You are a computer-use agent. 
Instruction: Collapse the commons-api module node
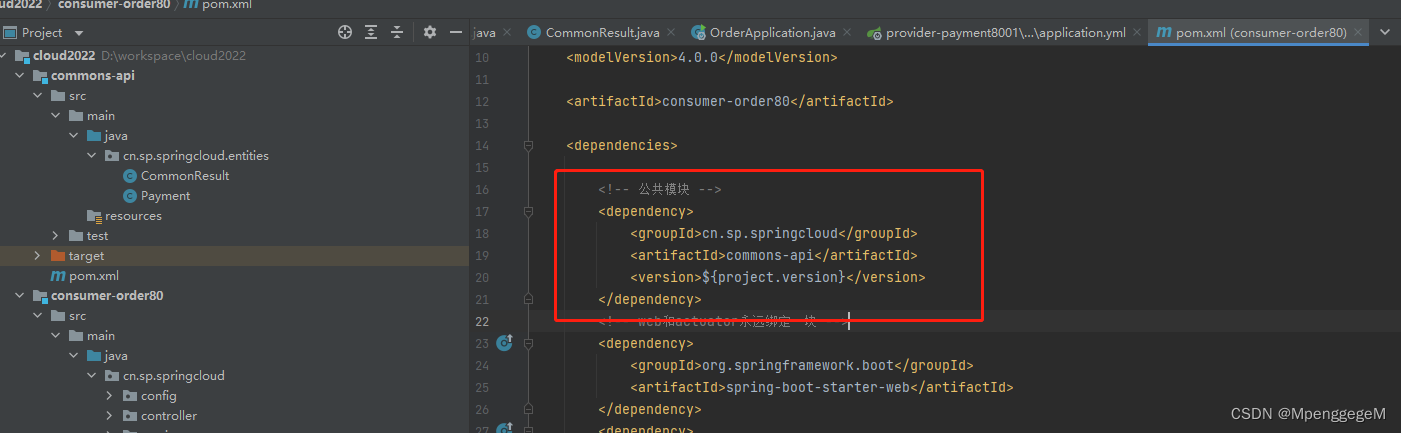click(20, 76)
